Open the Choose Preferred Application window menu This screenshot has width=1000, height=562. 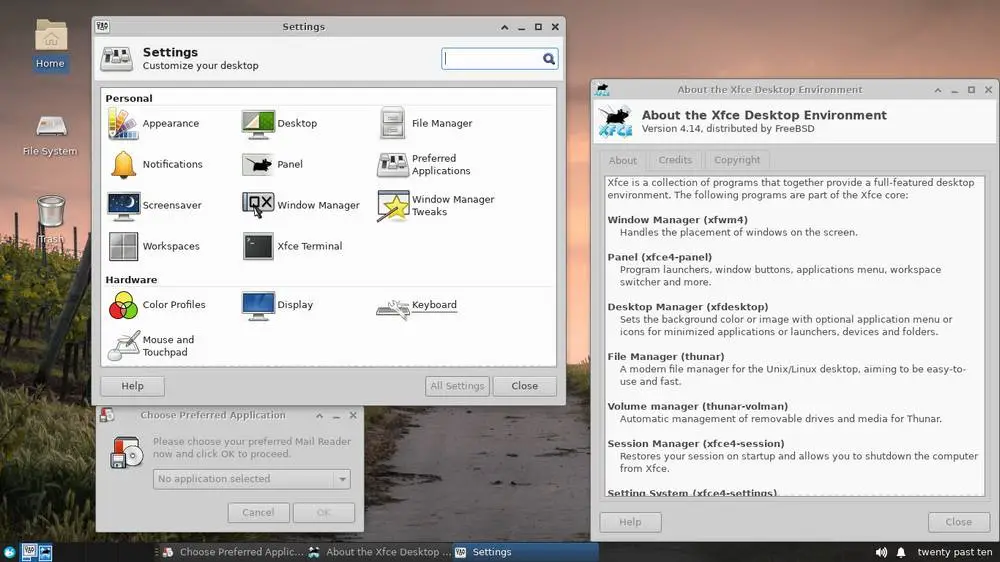point(107,415)
